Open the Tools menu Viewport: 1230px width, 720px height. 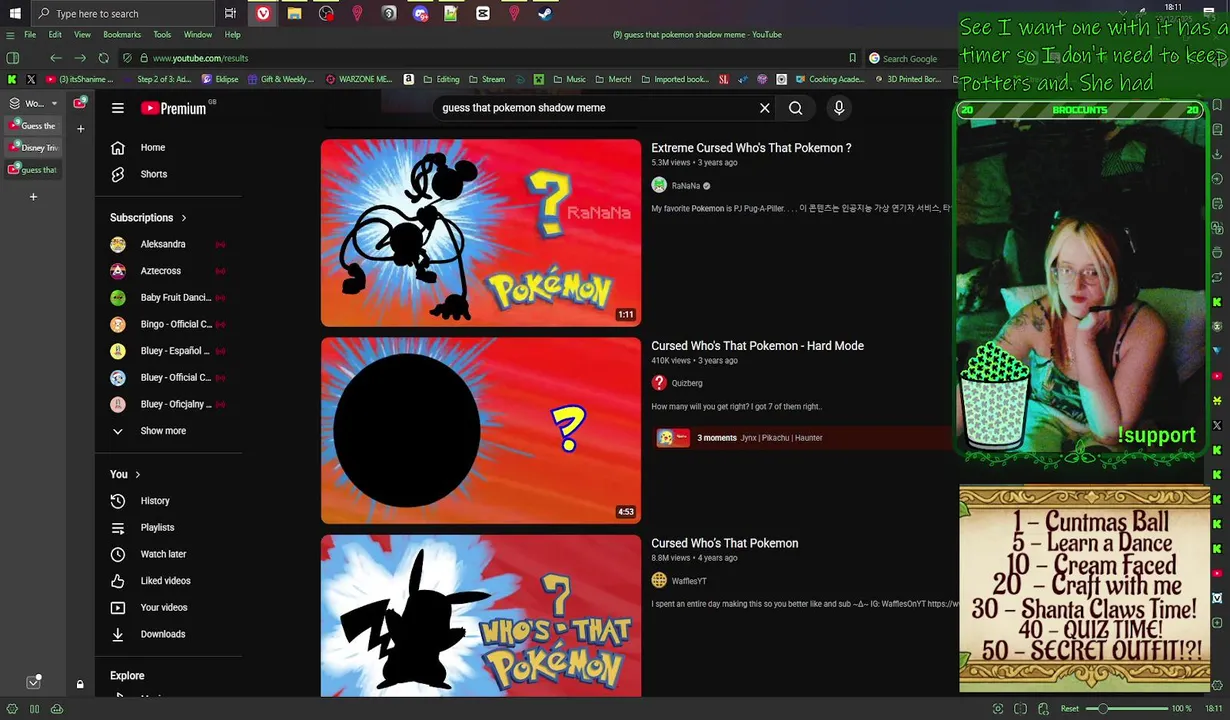162,35
